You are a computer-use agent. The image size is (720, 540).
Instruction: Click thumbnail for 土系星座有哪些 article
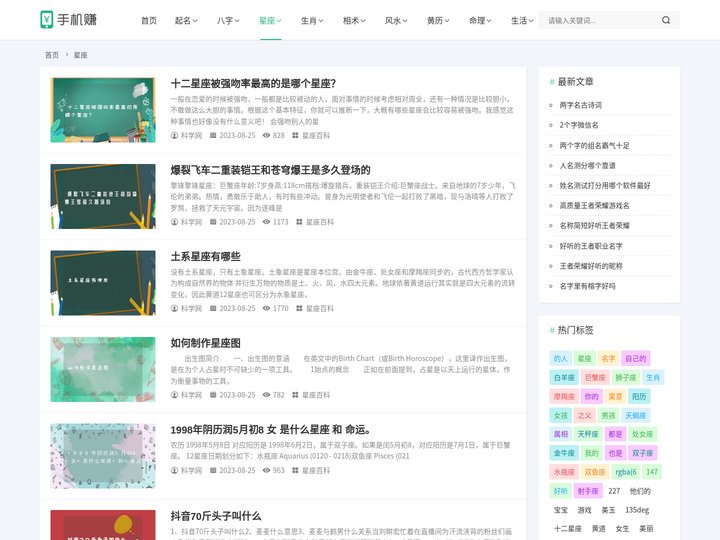[103, 283]
